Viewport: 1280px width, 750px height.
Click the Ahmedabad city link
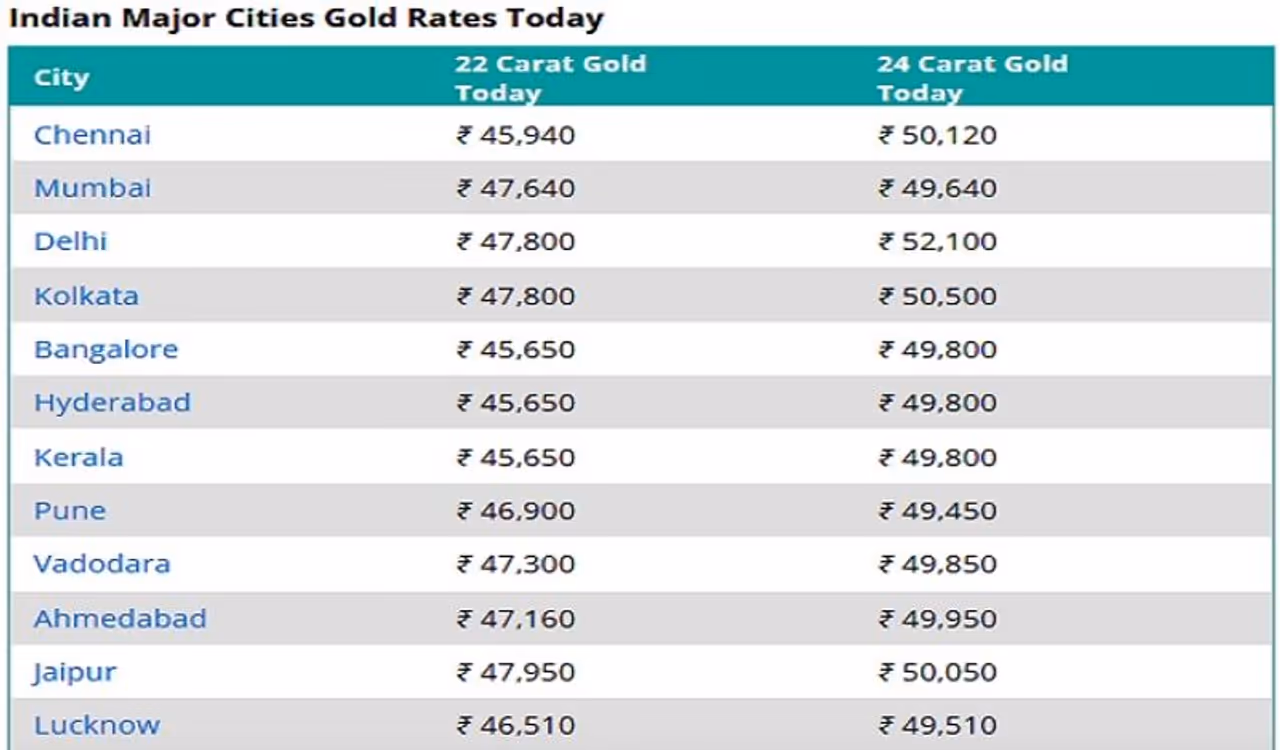click(120, 619)
